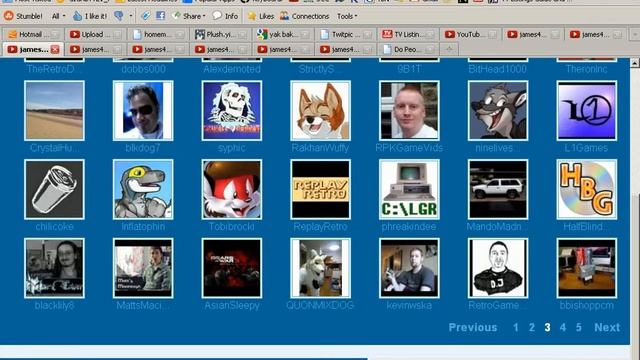This screenshot has height=360, width=640.
Task: Open bbishoppcm channel name link
Action: click(587, 305)
